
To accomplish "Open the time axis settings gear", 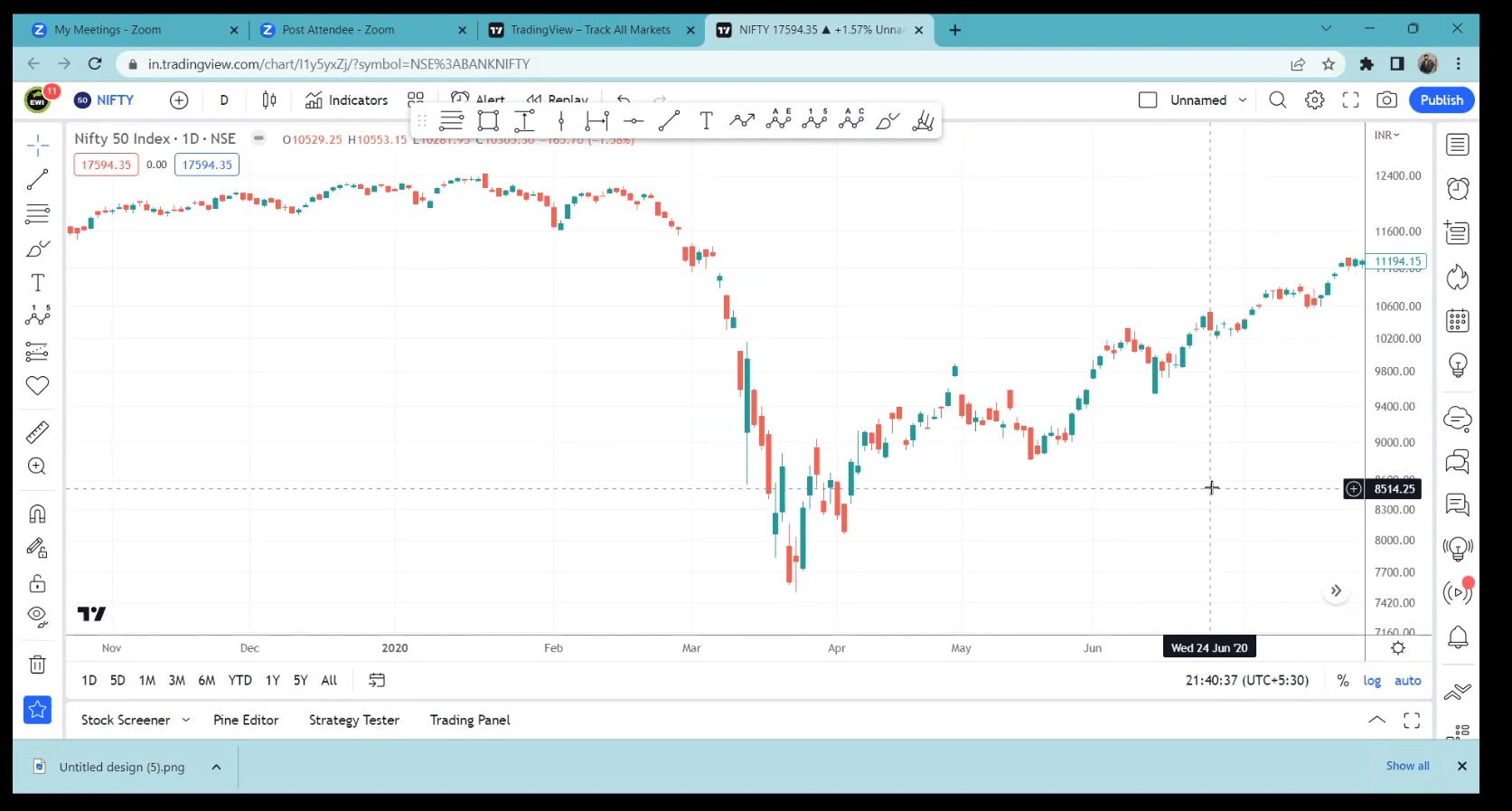I will tap(1398, 648).
